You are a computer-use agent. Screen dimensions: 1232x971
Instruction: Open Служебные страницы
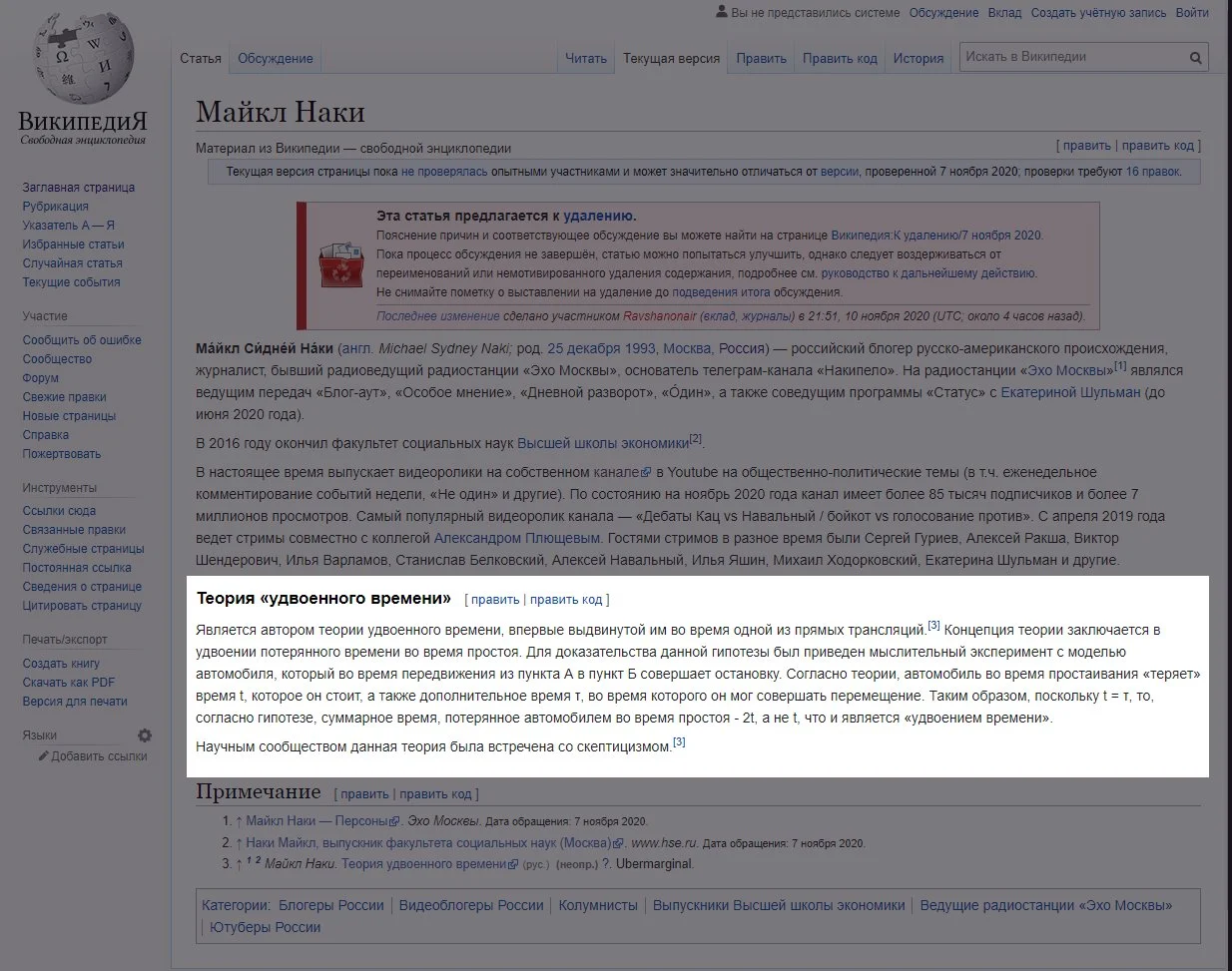click(x=84, y=549)
